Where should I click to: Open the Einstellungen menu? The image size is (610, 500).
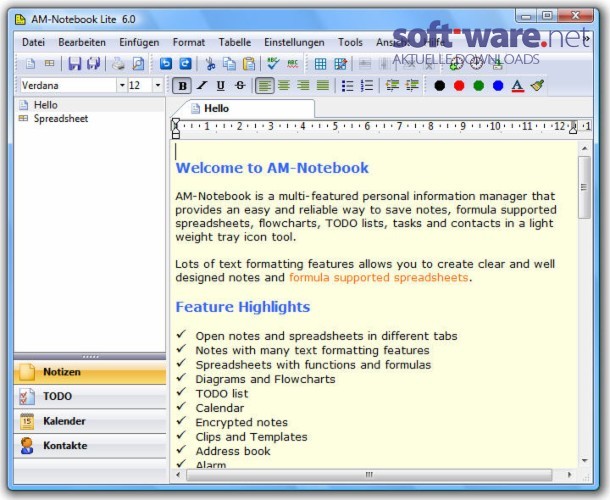294,42
